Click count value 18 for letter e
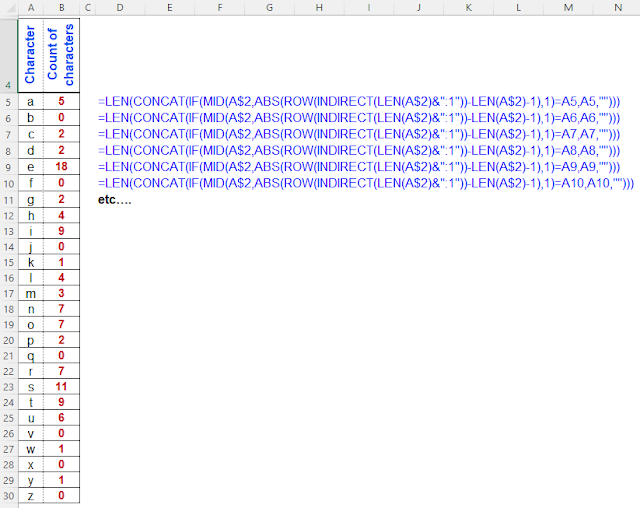The width and height of the screenshot is (640, 508). click(62, 166)
